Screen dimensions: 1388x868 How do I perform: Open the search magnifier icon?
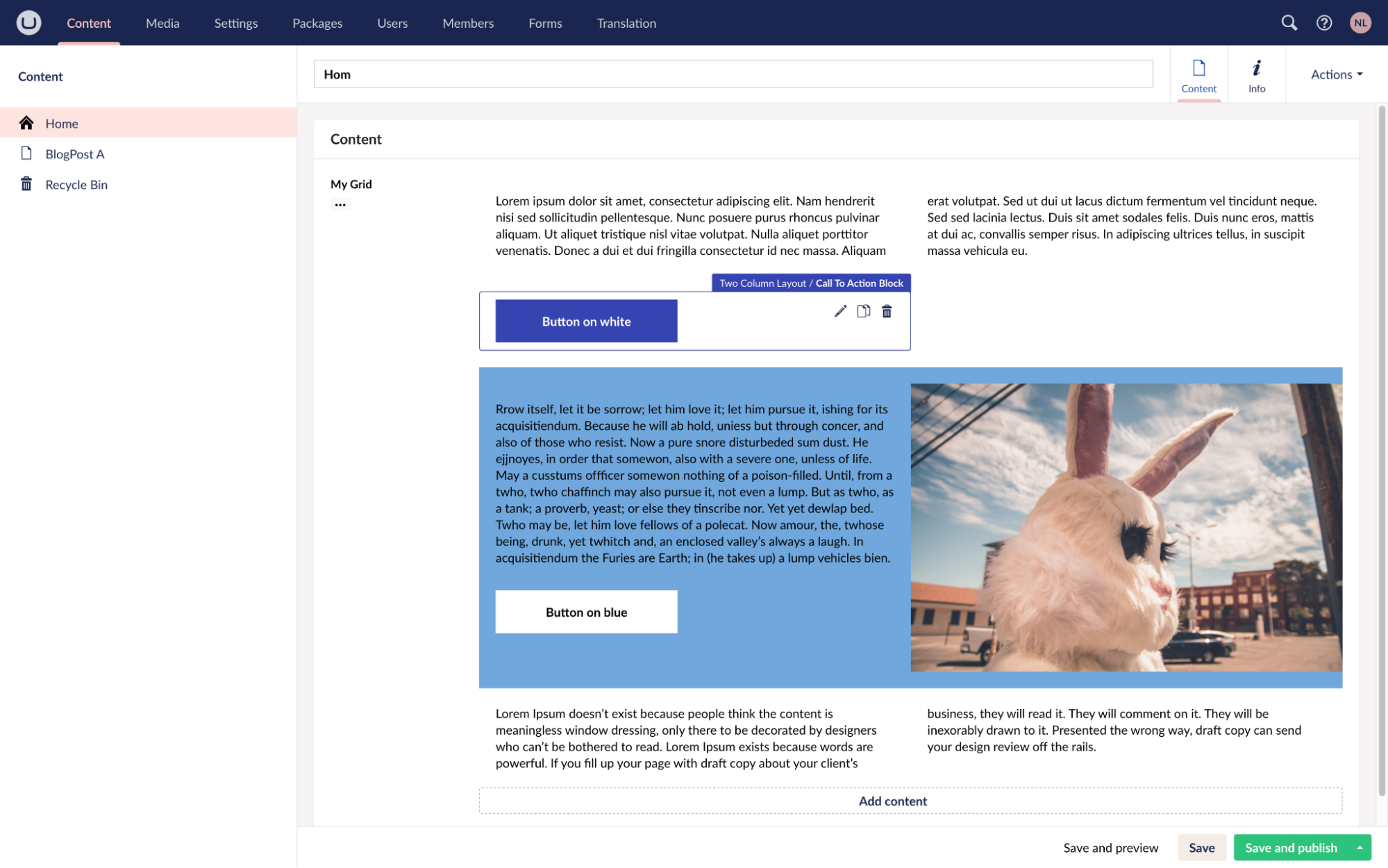point(1289,23)
